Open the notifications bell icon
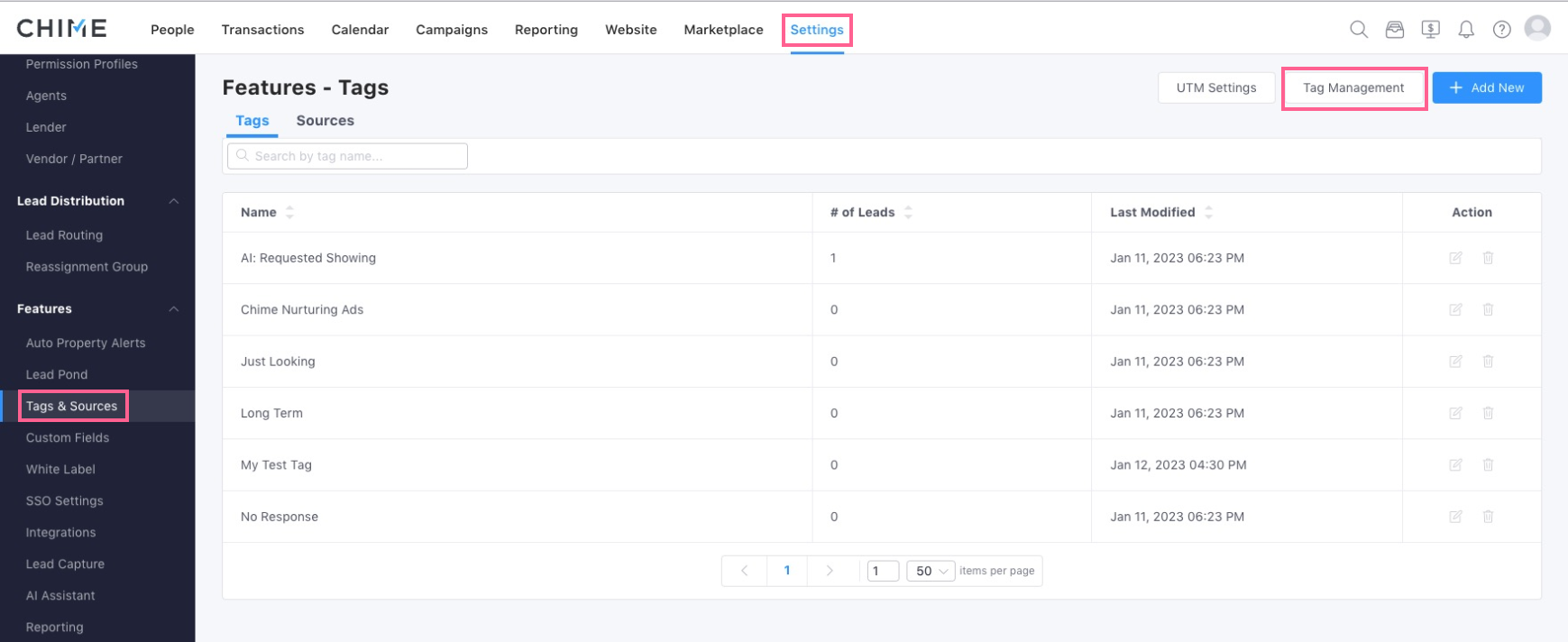Screen dimensions: 1568x642 coord(1466,30)
